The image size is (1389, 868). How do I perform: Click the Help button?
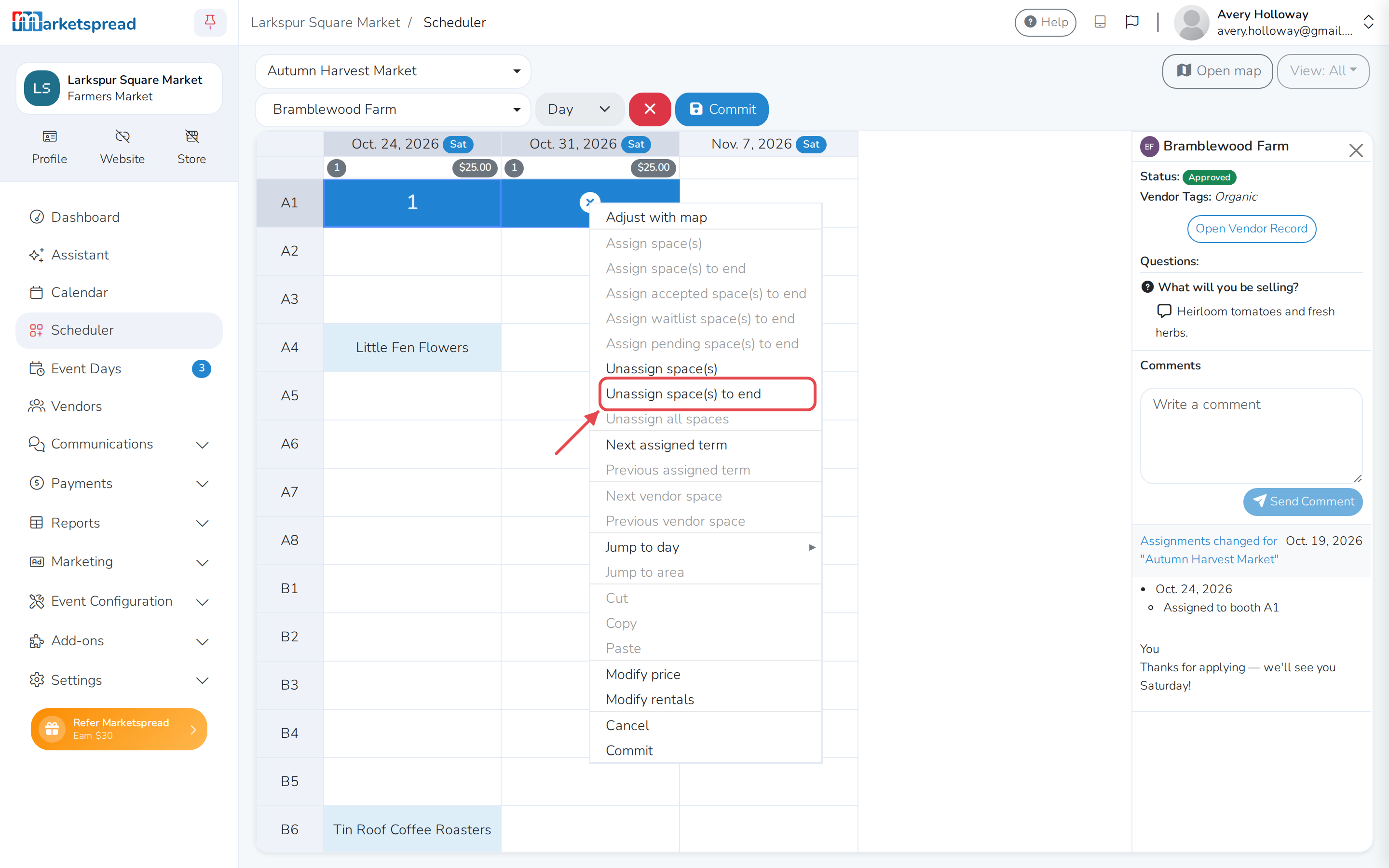tap(1045, 22)
